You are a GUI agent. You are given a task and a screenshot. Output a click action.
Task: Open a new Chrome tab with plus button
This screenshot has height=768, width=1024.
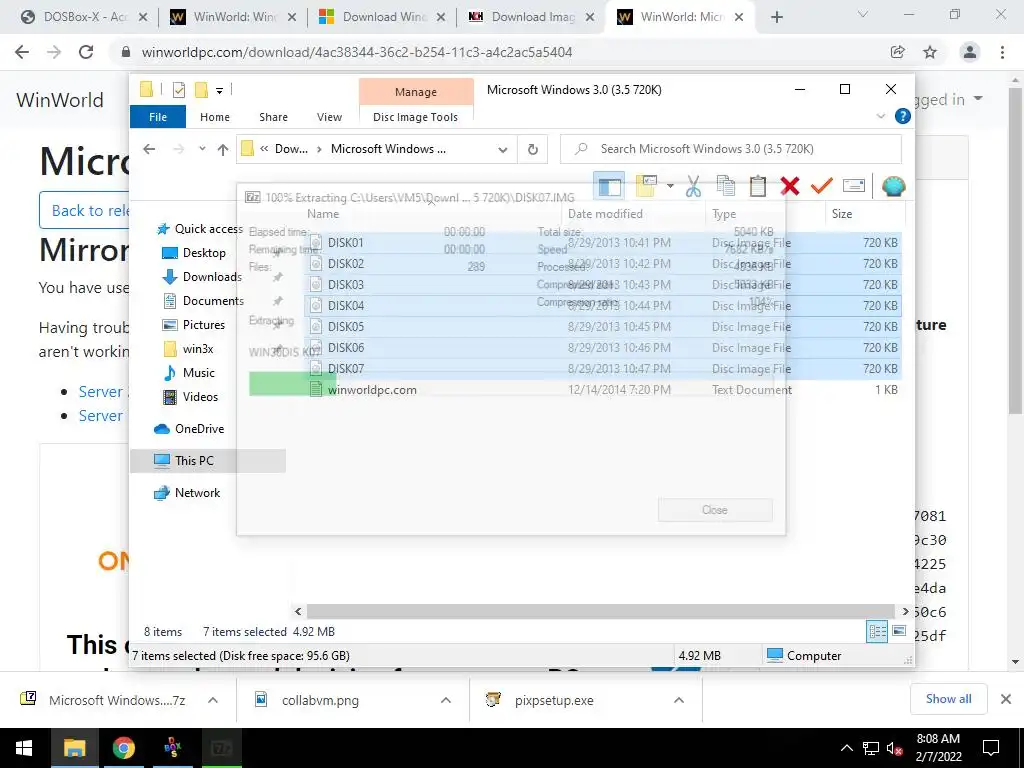coord(776,18)
